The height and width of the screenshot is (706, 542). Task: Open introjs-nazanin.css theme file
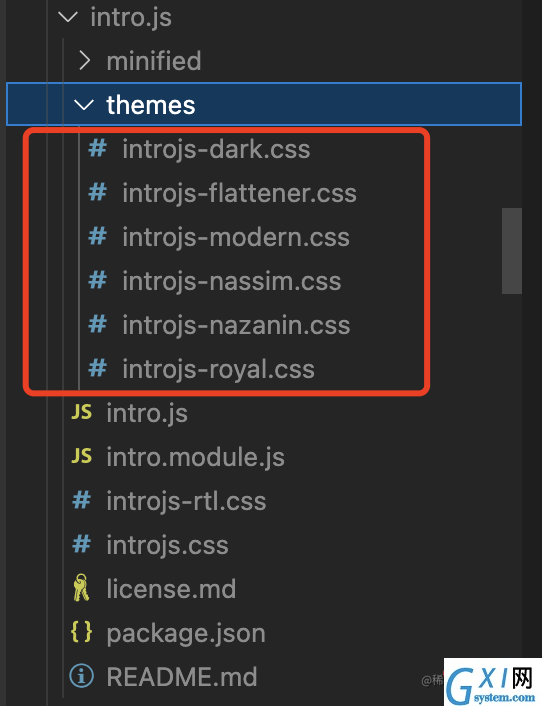click(x=236, y=325)
